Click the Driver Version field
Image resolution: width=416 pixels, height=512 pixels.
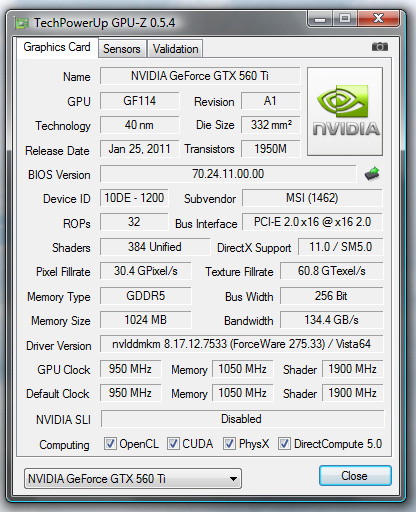coord(242,344)
